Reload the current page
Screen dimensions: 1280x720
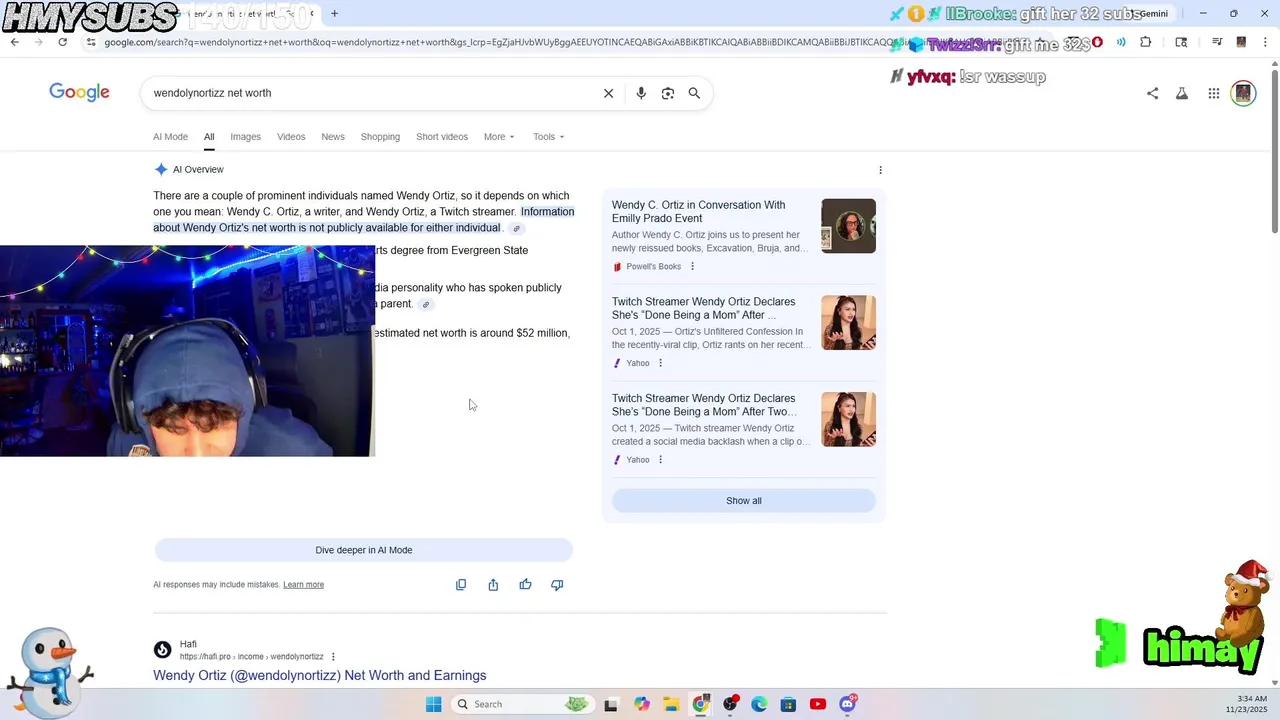(x=62, y=42)
